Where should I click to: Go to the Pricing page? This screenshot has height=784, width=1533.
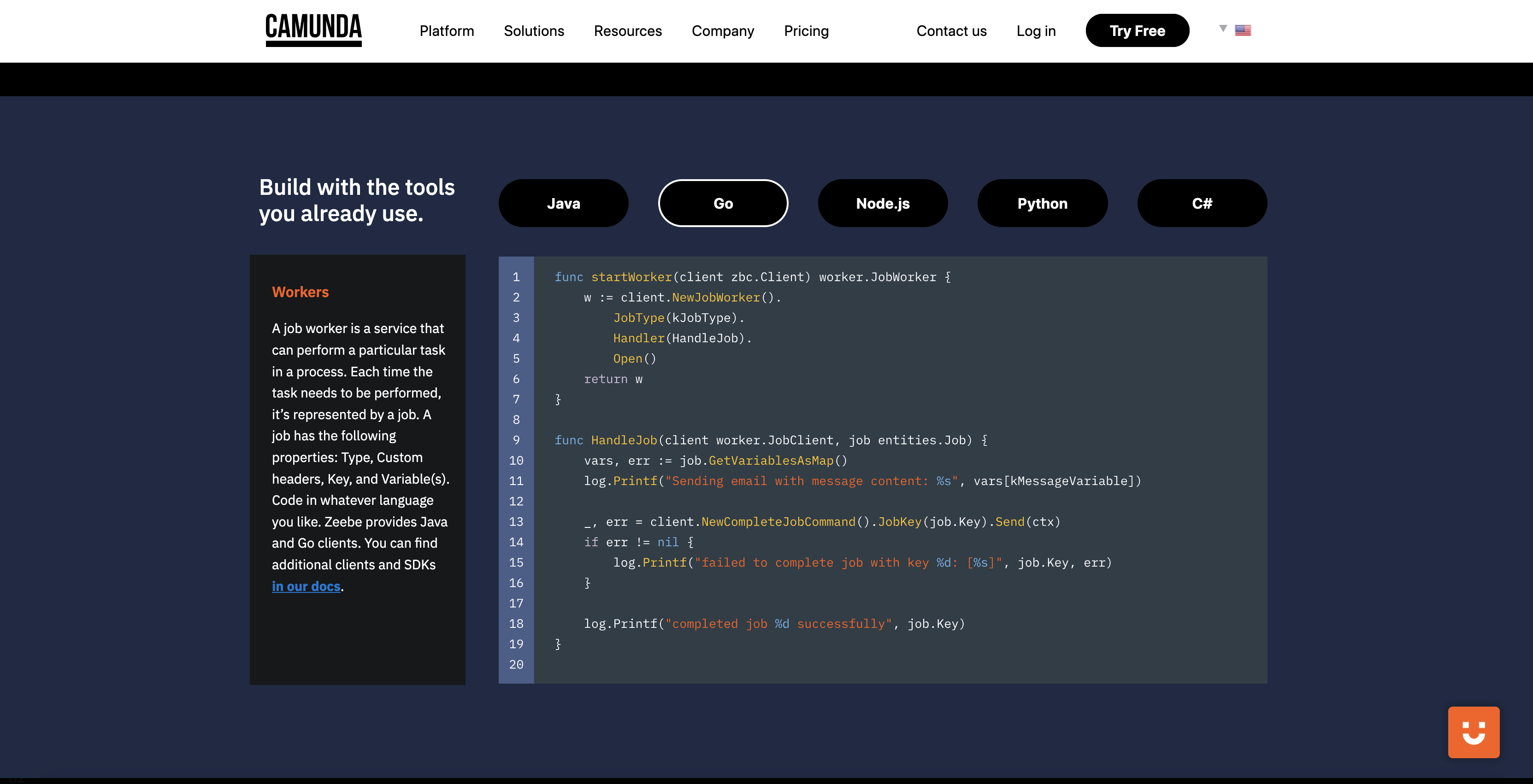coord(806,31)
